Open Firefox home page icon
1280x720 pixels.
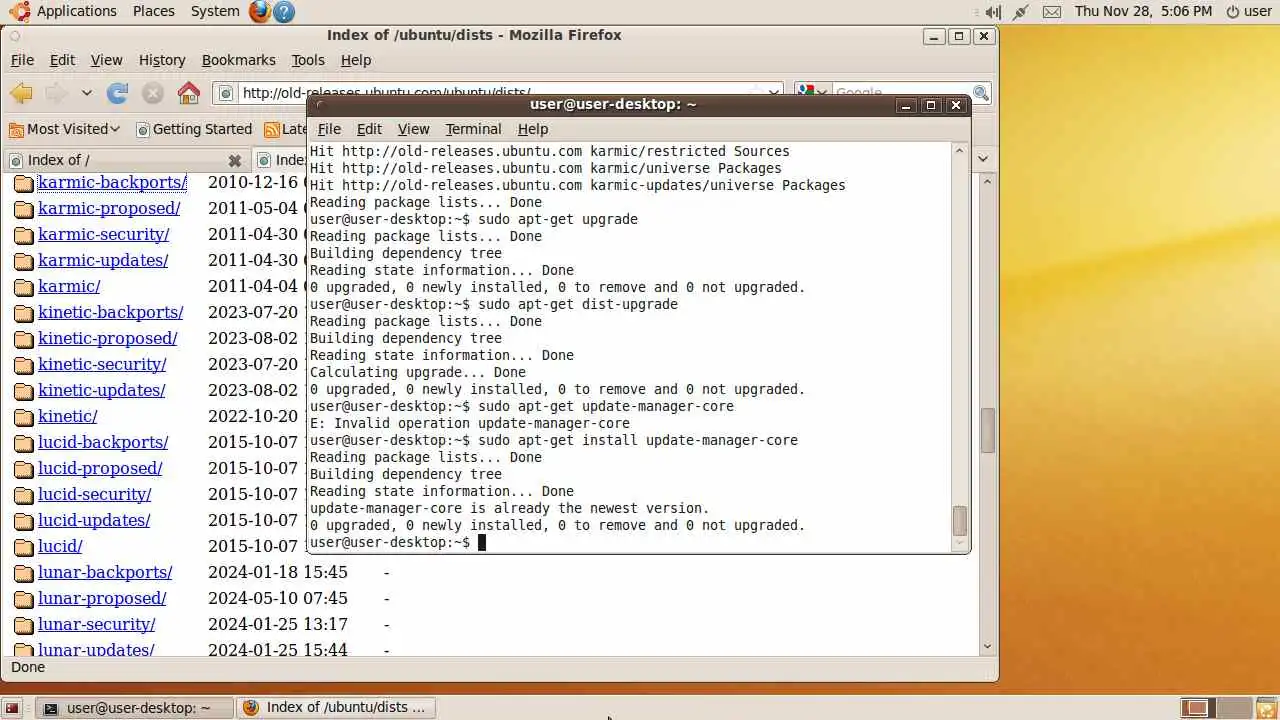click(x=188, y=93)
